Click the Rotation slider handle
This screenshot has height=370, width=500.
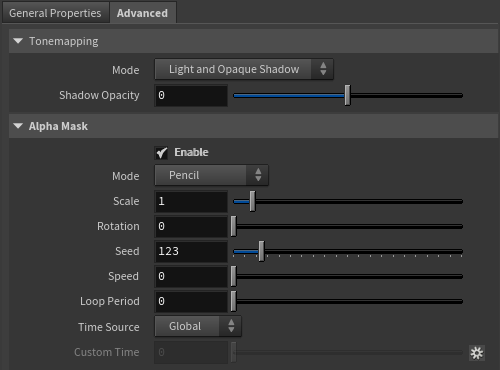click(234, 226)
